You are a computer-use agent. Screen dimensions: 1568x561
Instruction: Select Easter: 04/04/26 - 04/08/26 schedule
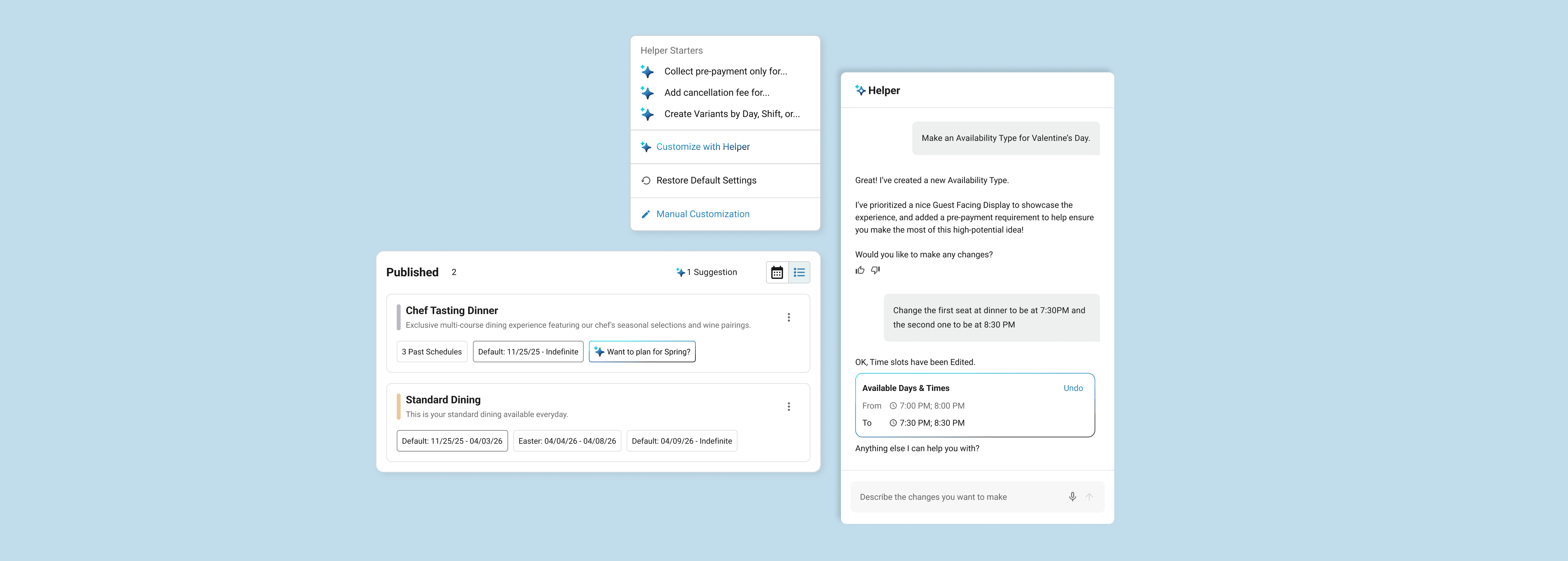coord(567,441)
